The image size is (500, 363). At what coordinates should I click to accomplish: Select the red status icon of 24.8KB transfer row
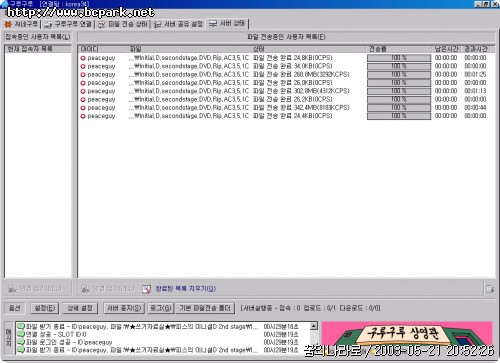83,58
